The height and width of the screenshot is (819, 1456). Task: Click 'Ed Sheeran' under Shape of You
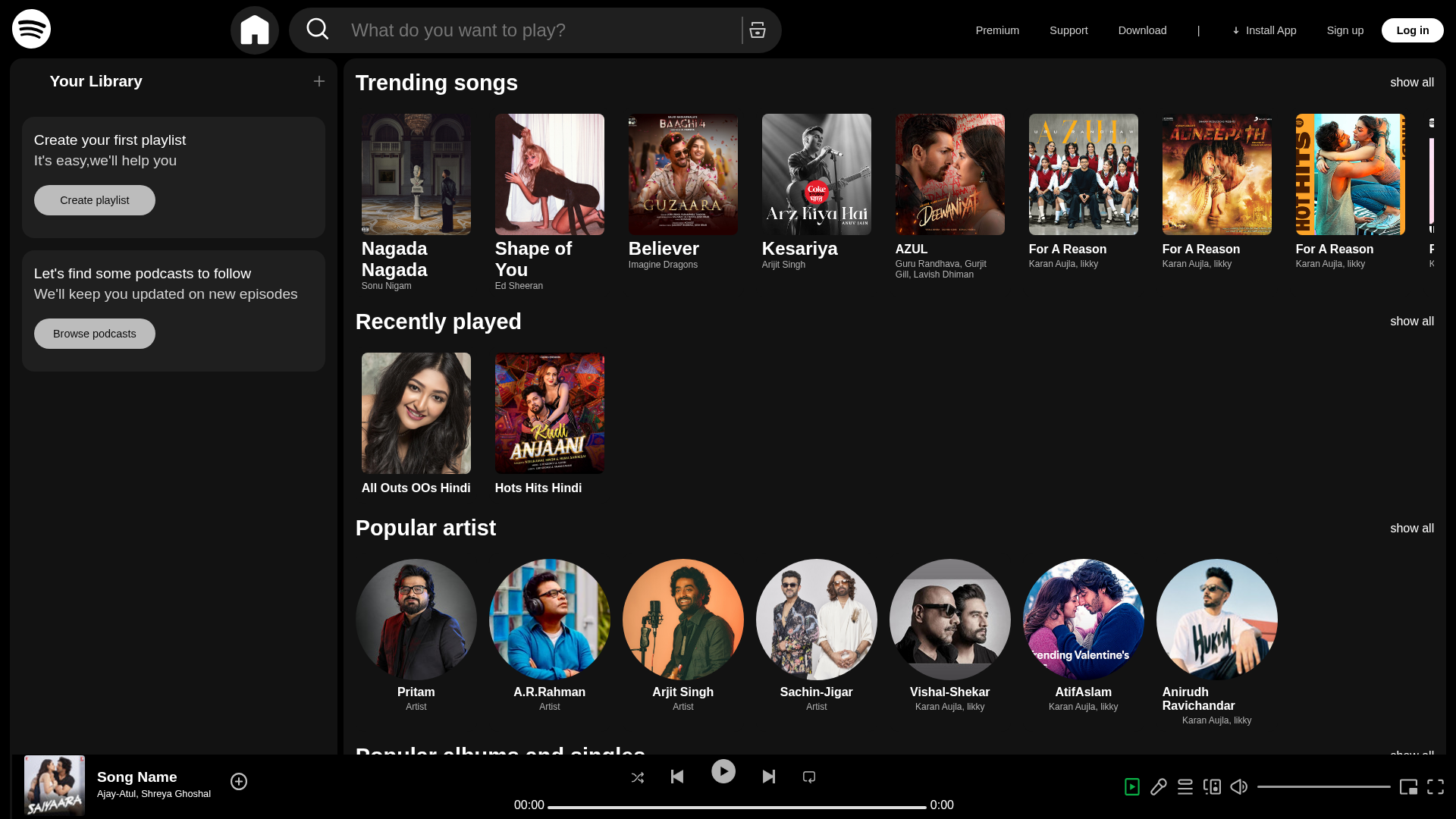(x=519, y=286)
